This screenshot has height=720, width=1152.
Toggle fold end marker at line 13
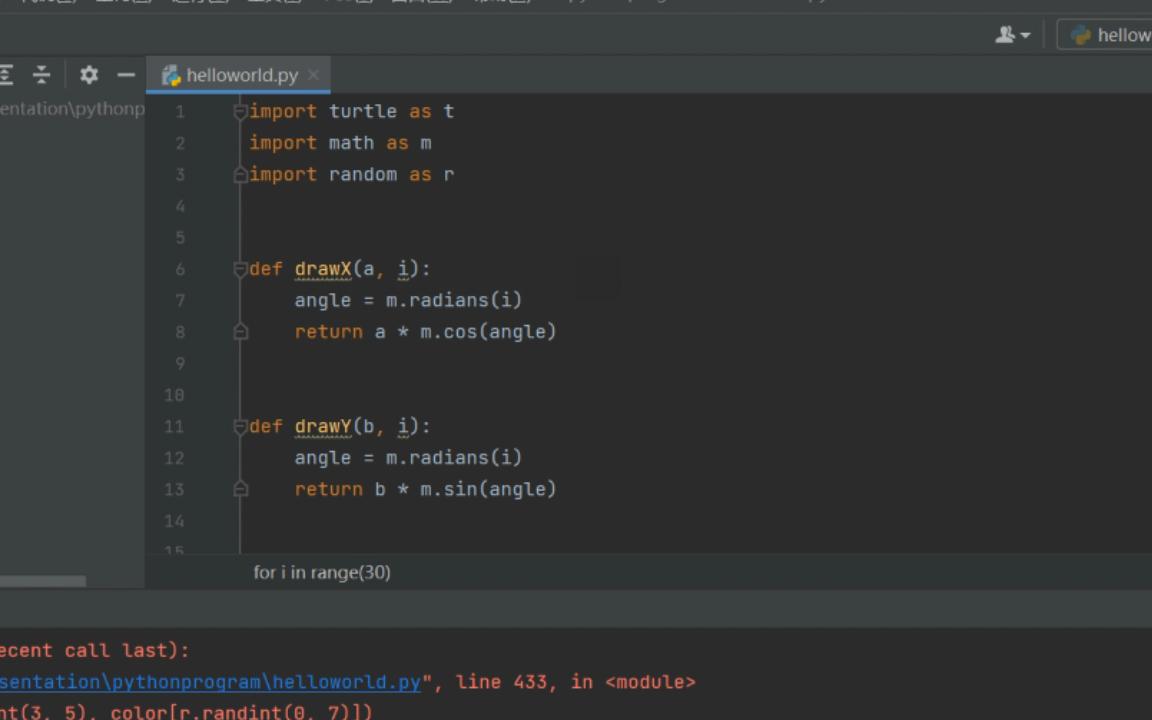pyautogui.click(x=240, y=489)
